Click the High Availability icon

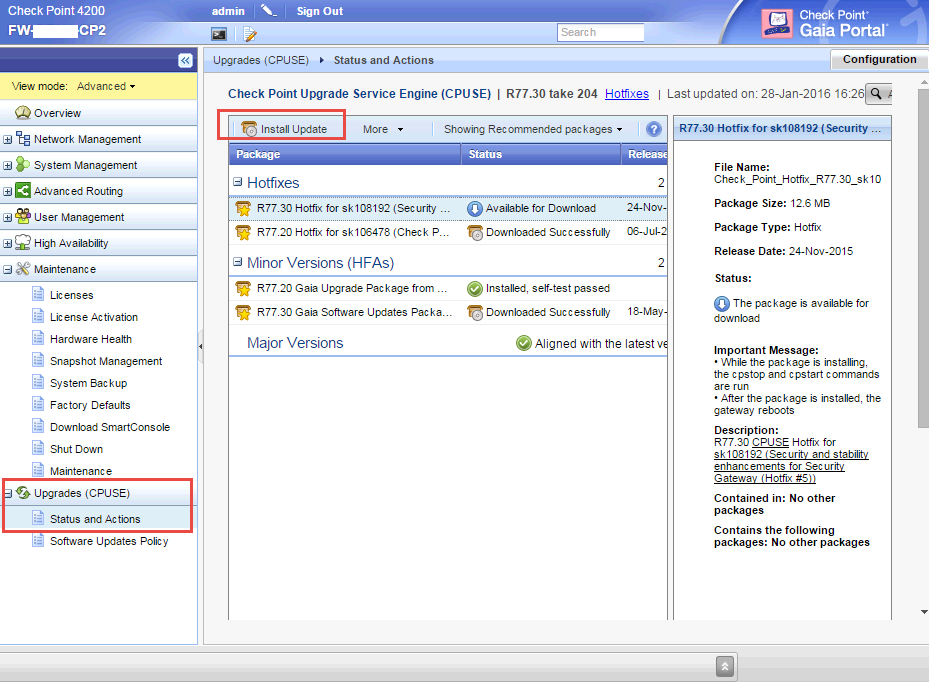(23, 243)
